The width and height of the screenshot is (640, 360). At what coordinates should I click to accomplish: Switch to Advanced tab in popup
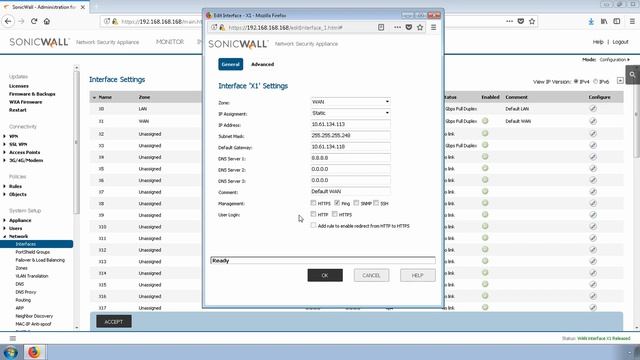(x=262, y=64)
